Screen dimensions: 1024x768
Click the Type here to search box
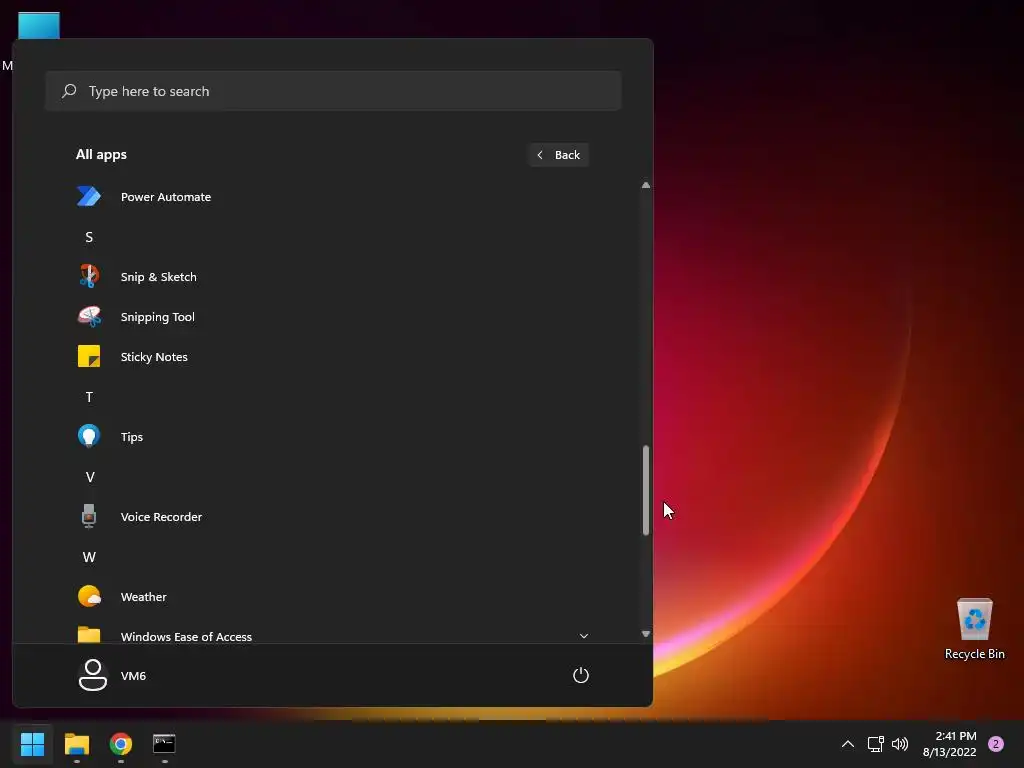pos(333,91)
